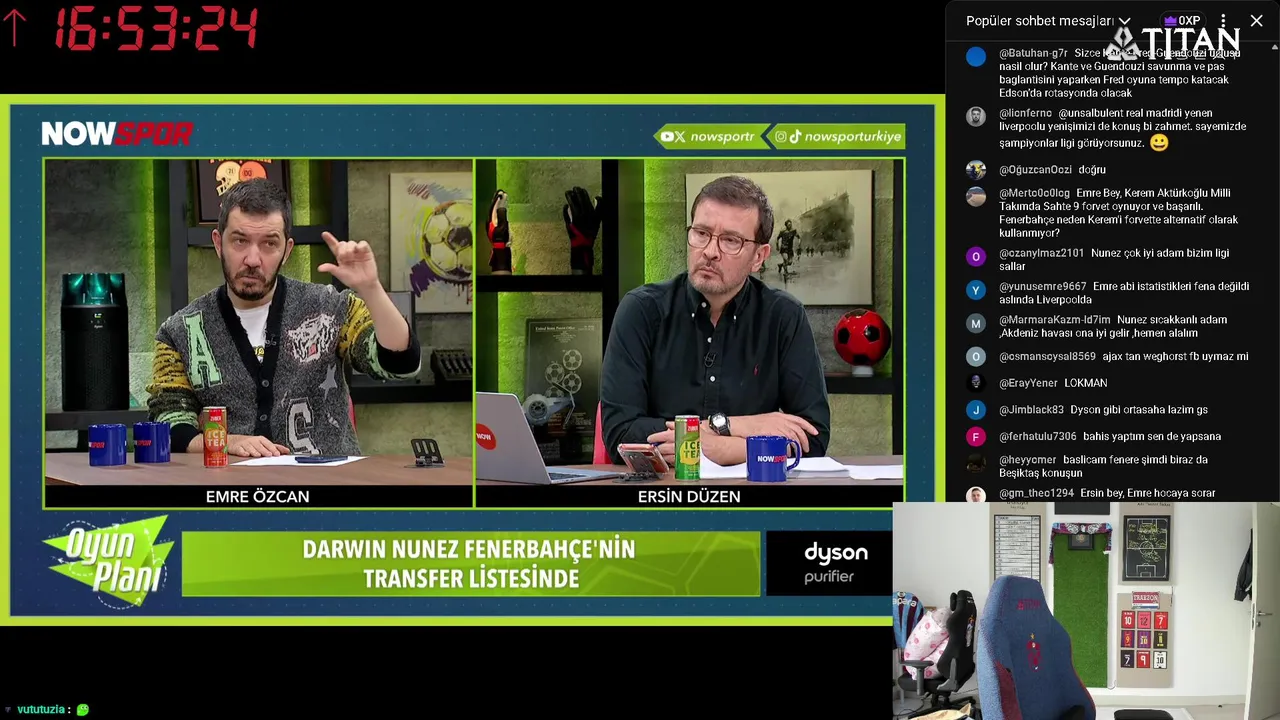
Task: Click the grey 'O' avatar of @osmansoysal8569
Action: click(x=976, y=357)
